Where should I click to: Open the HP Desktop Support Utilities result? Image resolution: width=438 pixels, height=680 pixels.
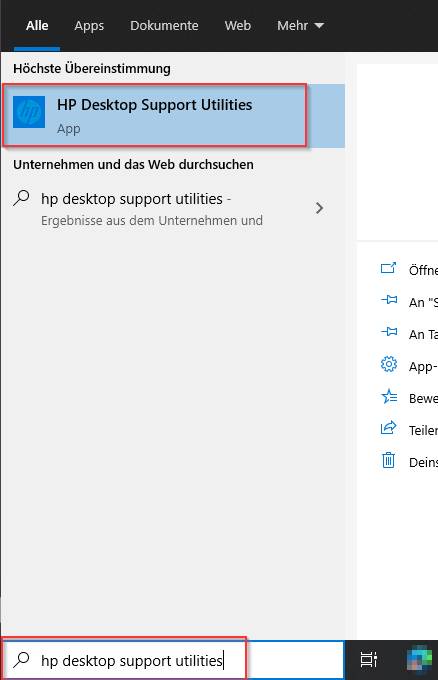tap(173, 116)
